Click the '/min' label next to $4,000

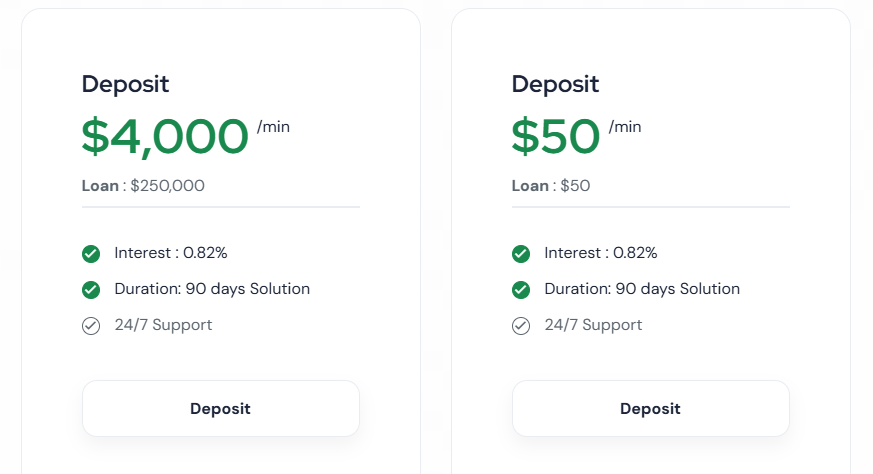coord(273,127)
